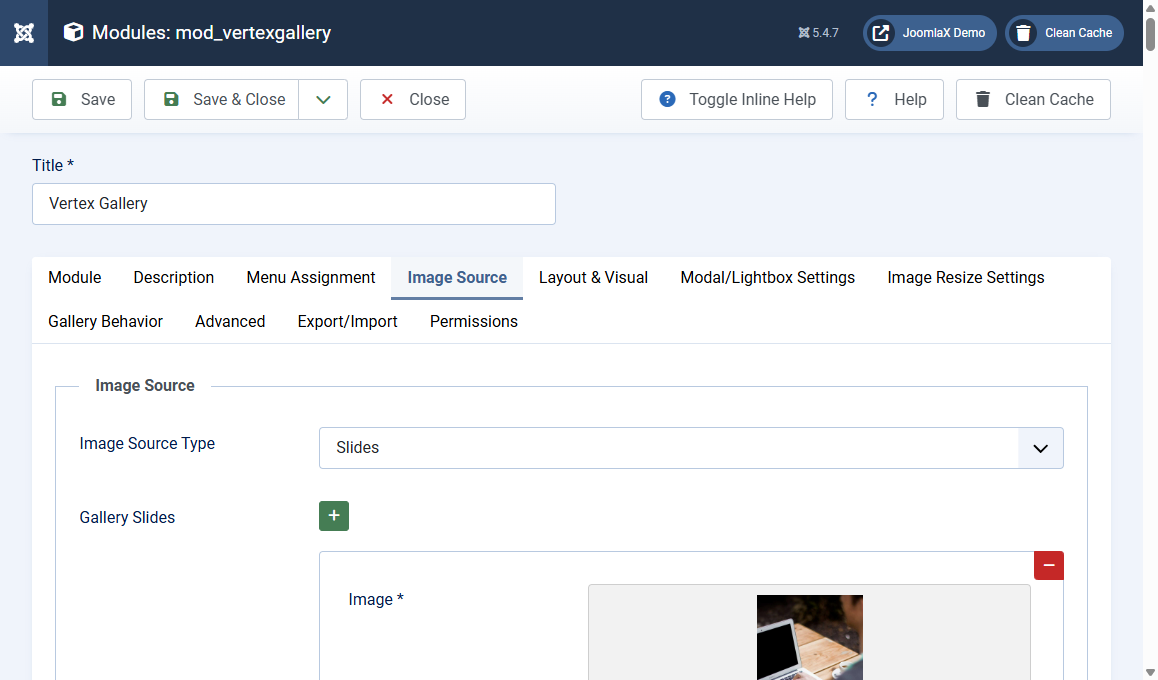Viewport: 1158px width, 680px height.
Task: Open the Export/Import tab
Action: point(347,321)
